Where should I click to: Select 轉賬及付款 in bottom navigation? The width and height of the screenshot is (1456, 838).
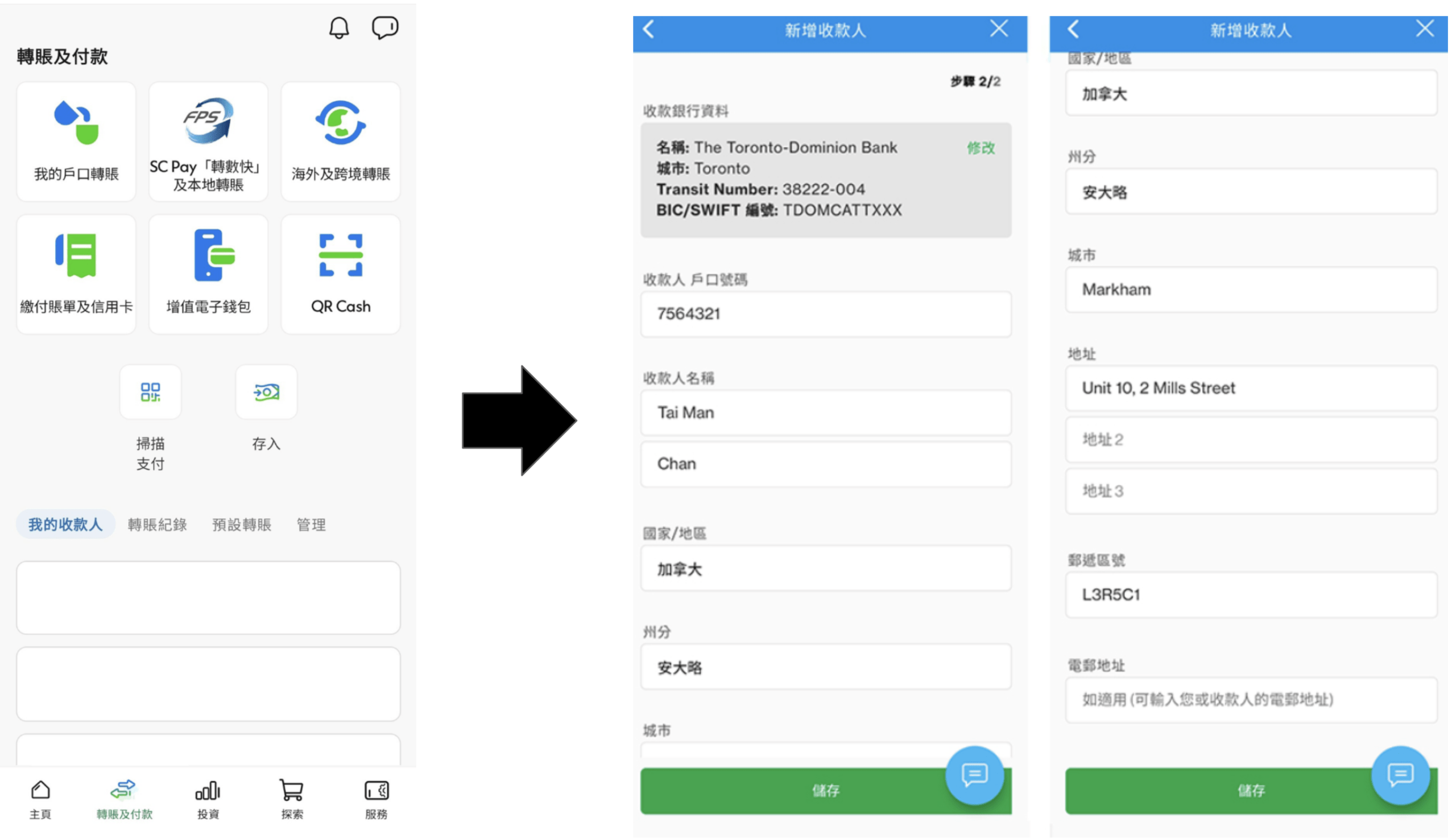click(124, 799)
